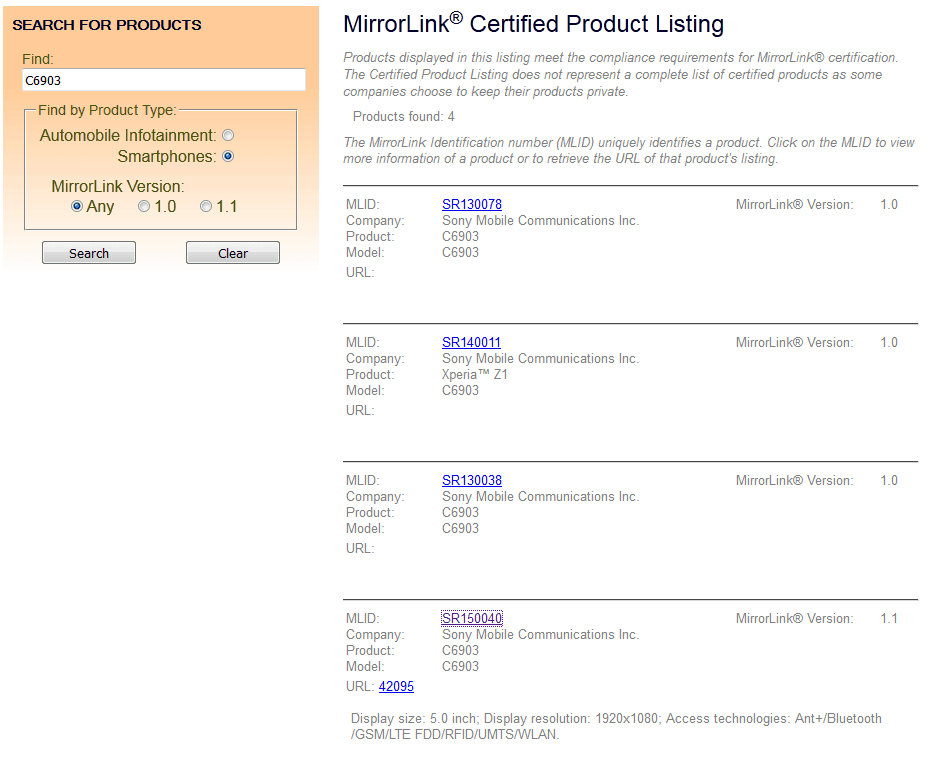Click the 'MirrorLink Version:' label in search panel
Viewport: 952px width, 763px height.
click(118, 186)
